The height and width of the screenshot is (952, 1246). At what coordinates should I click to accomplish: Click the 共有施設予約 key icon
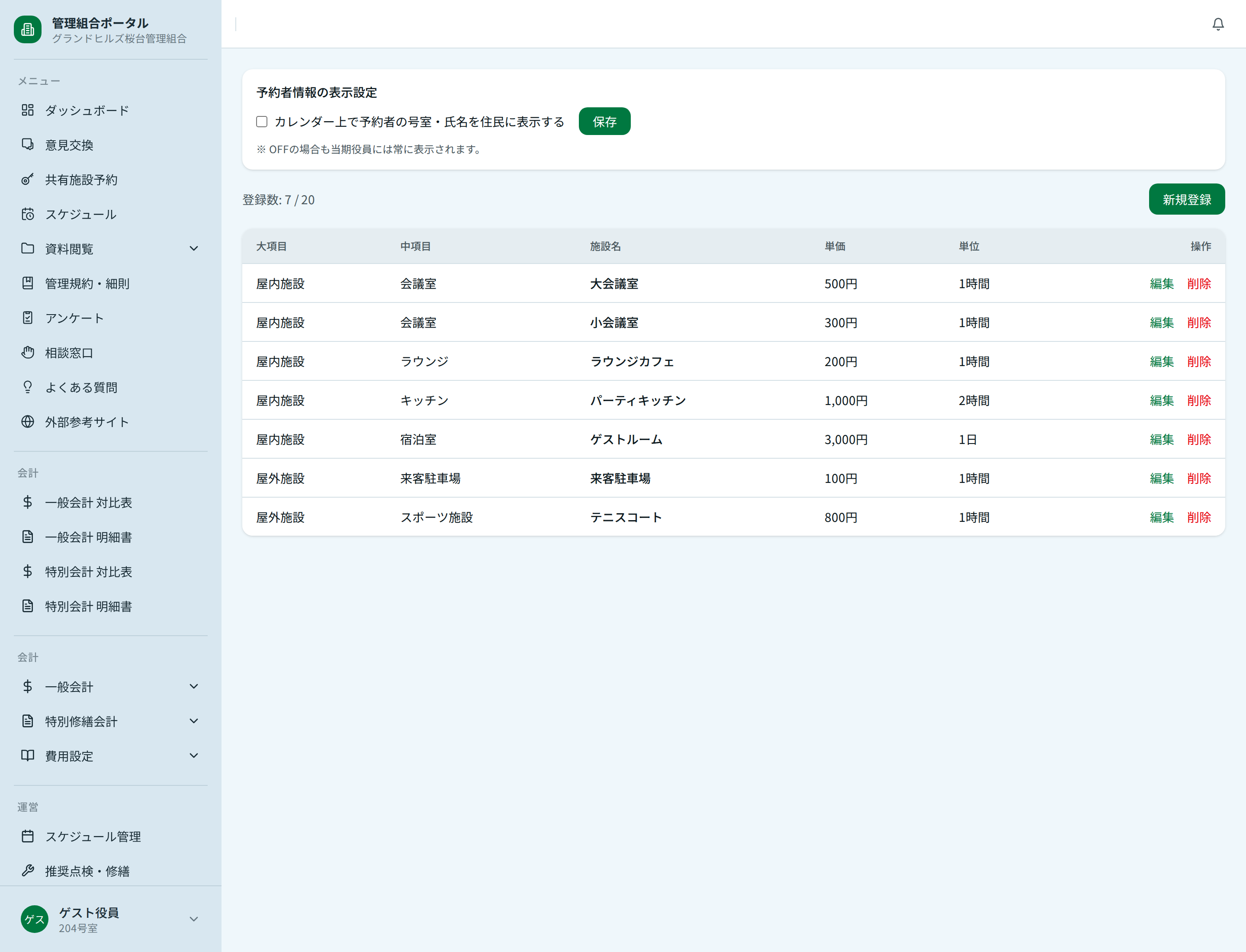point(28,180)
